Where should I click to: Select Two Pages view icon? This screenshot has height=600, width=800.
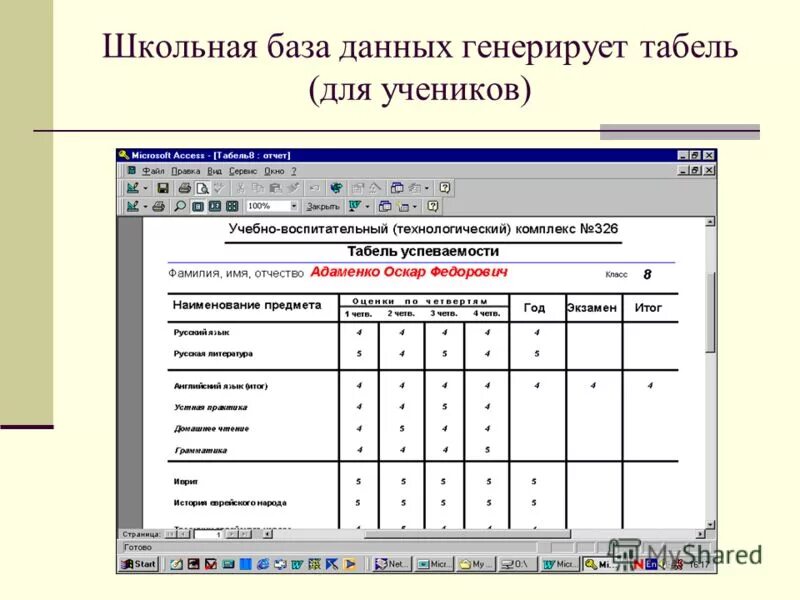click(x=215, y=206)
